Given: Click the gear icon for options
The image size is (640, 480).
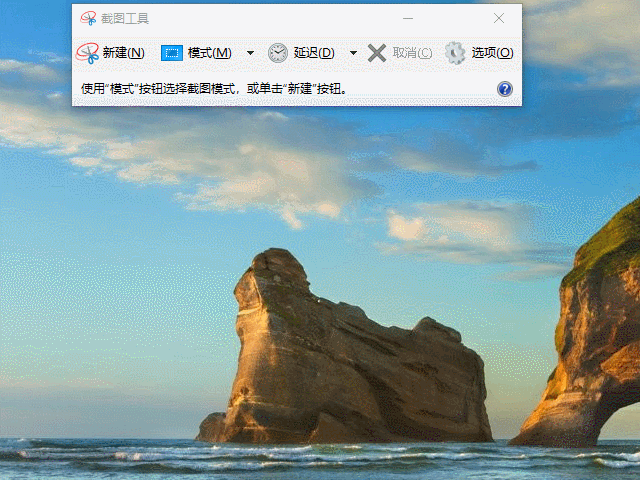Looking at the screenshot, I should point(455,53).
